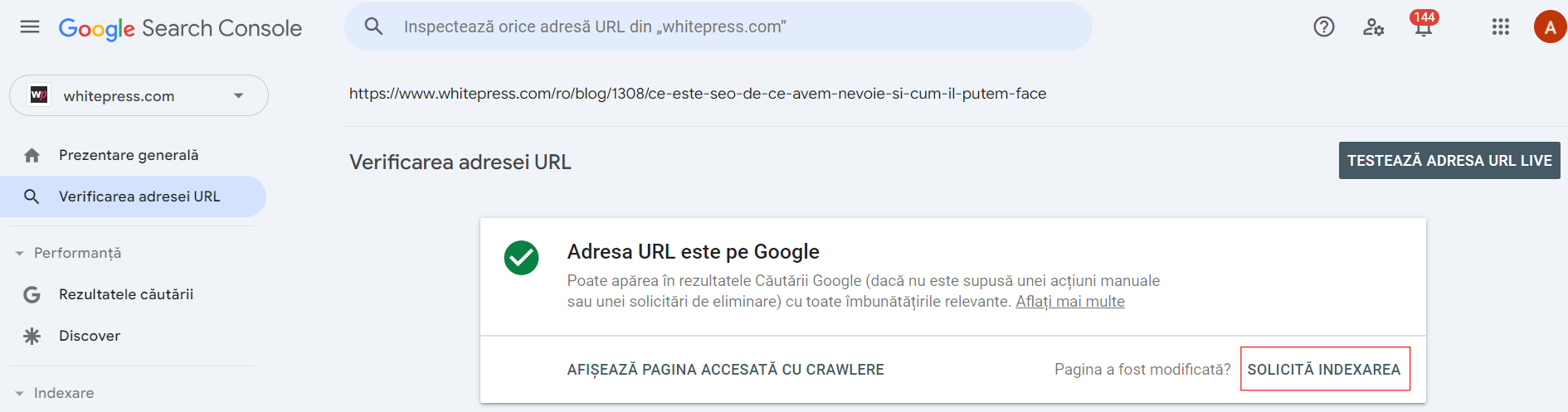This screenshot has height=412, width=1568.
Task: Open notifications bell with 144 badge
Action: [1424, 24]
